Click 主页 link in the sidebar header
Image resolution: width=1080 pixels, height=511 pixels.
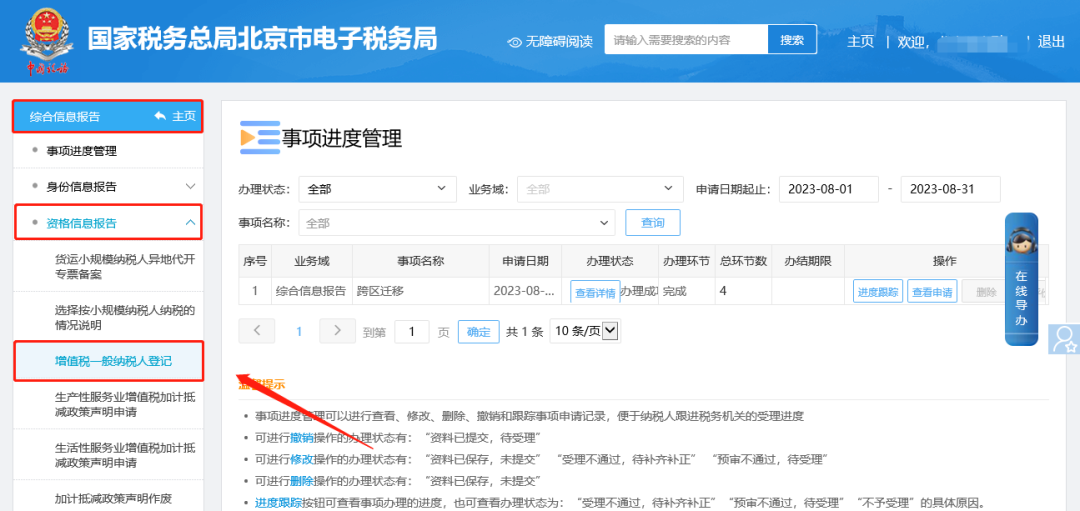184,116
